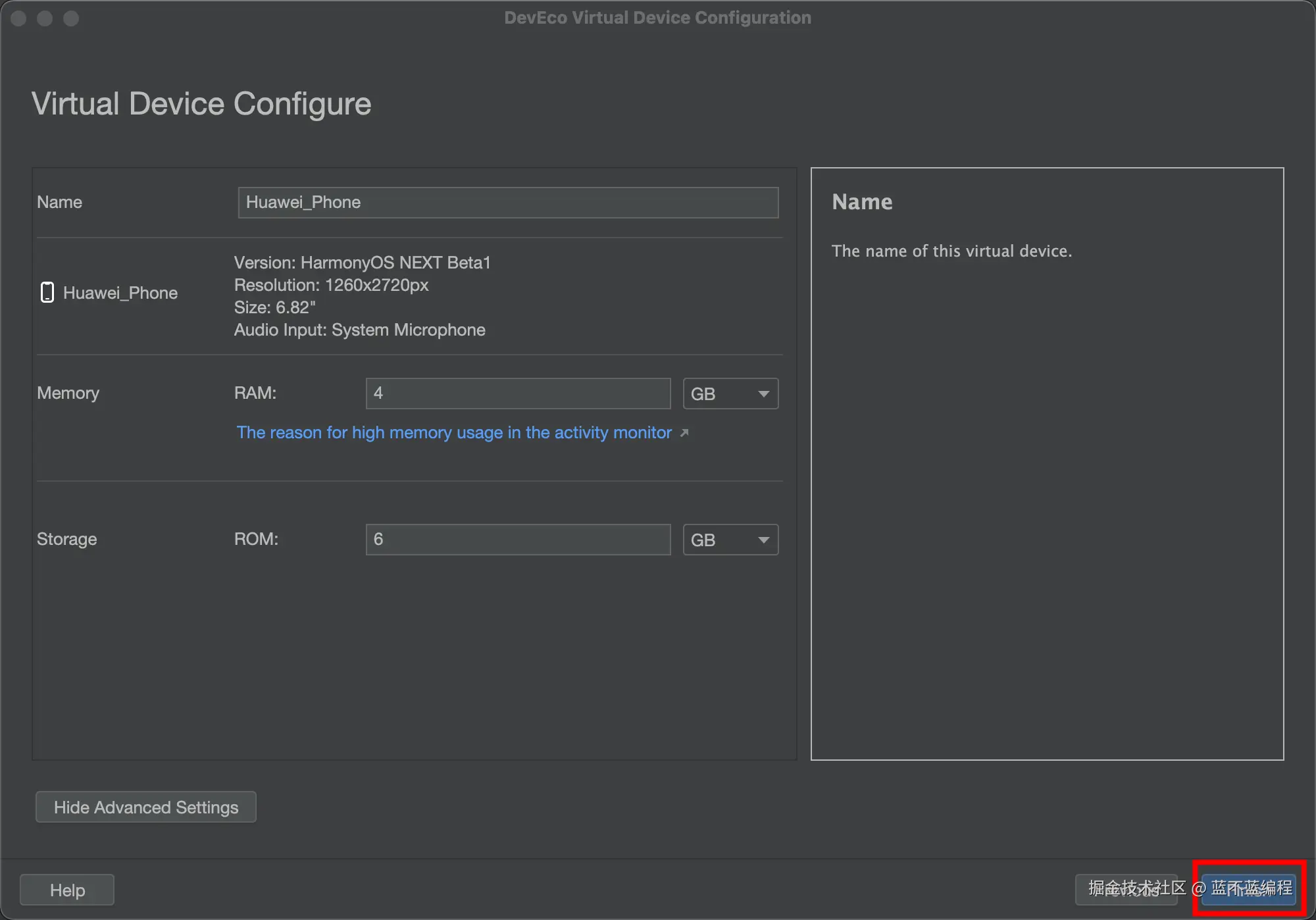
Task: Click the Name heading in help panel
Action: 862,201
